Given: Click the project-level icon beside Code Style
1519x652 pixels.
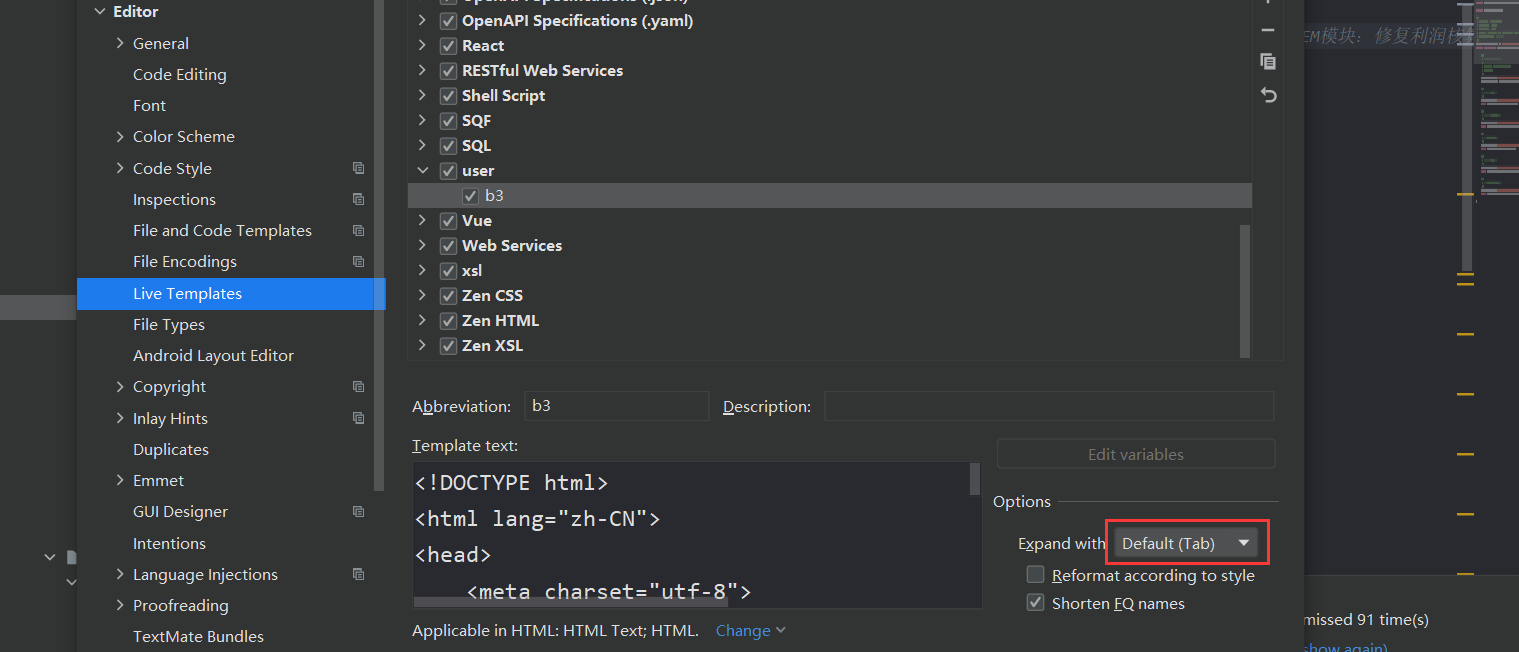Looking at the screenshot, I should pyautogui.click(x=358, y=168).
